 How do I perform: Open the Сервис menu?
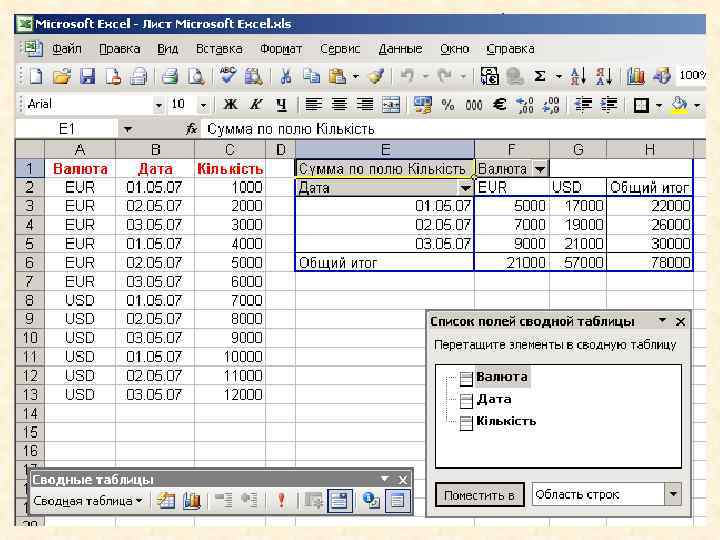coord(340,49)
